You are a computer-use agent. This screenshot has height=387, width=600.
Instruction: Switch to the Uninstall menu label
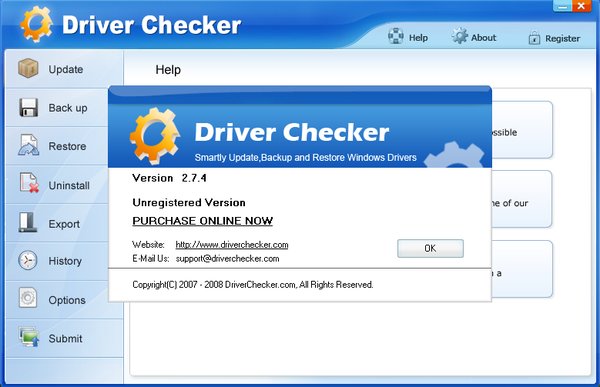[x=69, y=186]
